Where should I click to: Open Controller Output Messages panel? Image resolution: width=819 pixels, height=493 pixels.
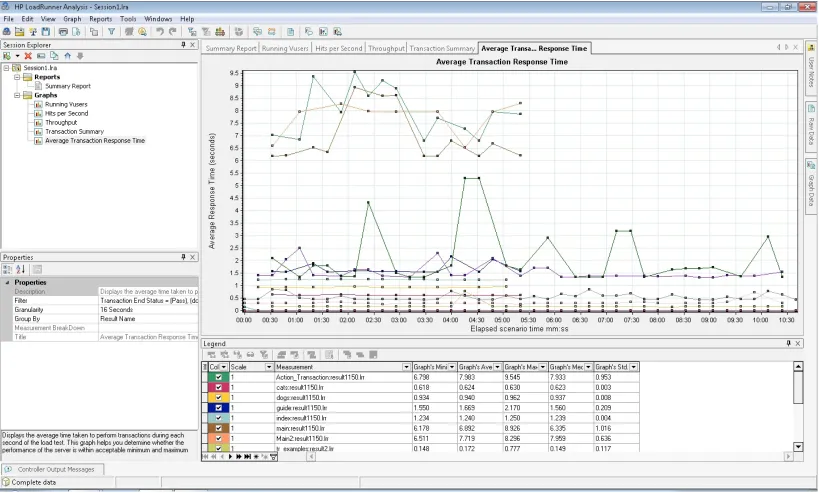pyautogui.click(x=54, y=469)
